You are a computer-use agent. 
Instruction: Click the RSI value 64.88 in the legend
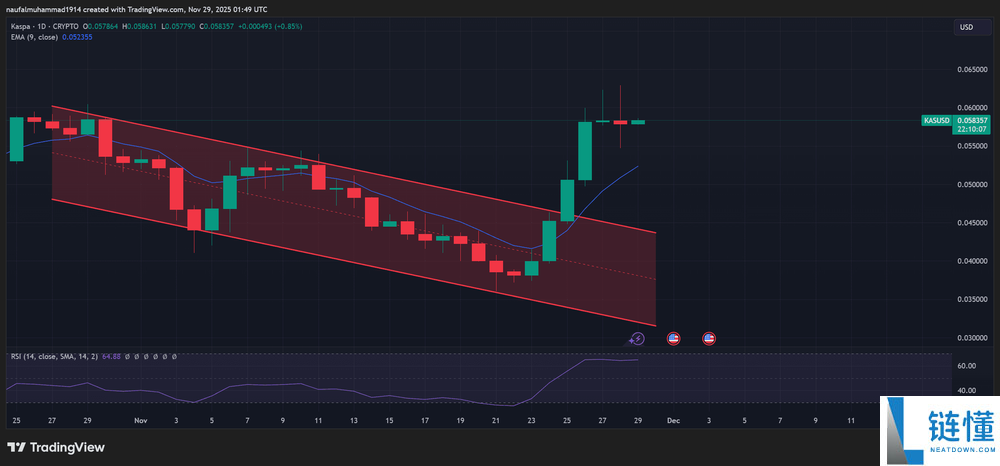click(x=111, y=357)
